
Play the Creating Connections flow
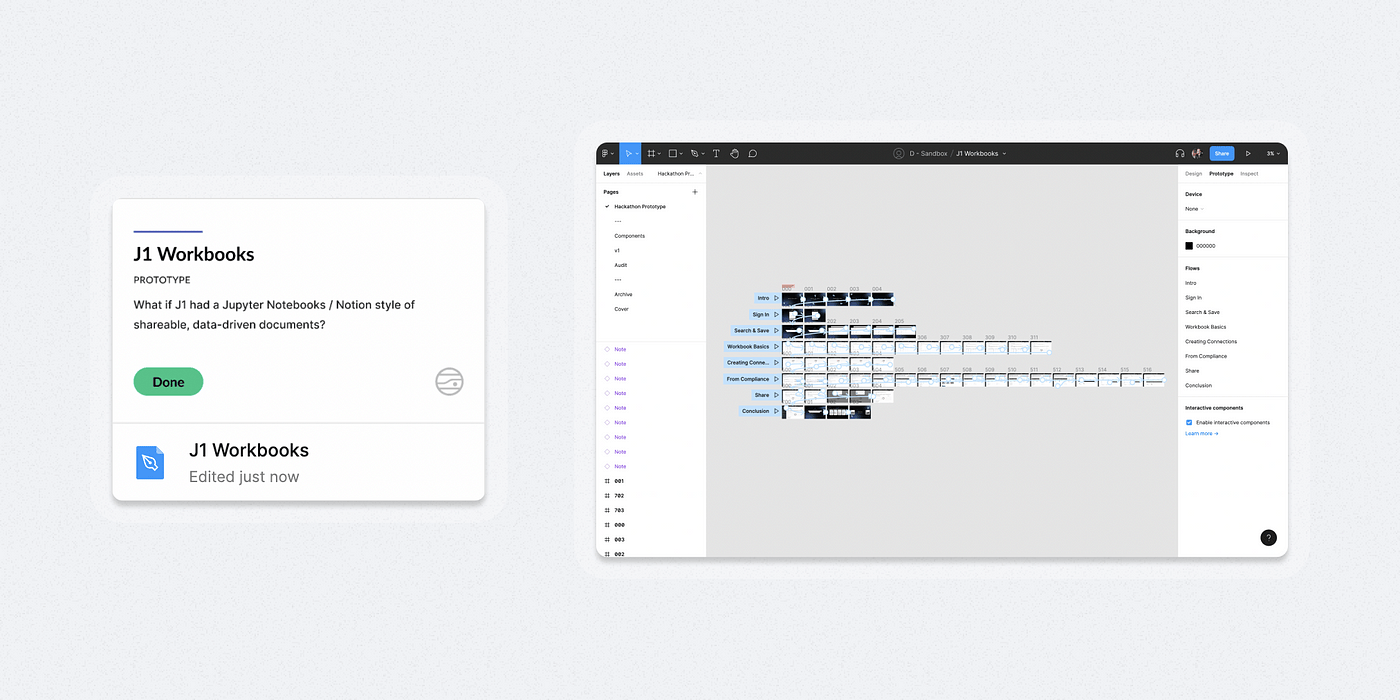[776, 363]
